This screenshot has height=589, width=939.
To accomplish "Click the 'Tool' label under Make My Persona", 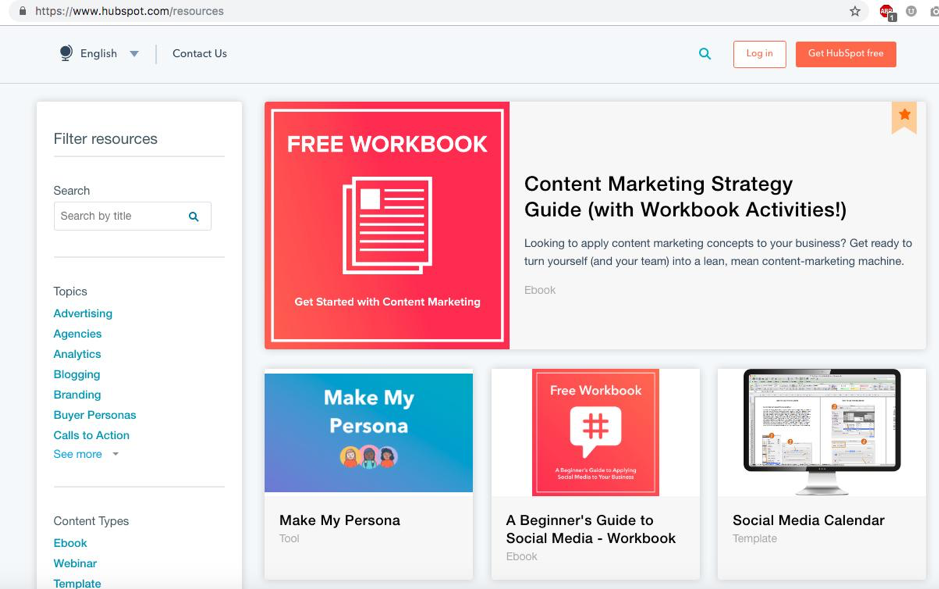I will click(x=289, y=539).
